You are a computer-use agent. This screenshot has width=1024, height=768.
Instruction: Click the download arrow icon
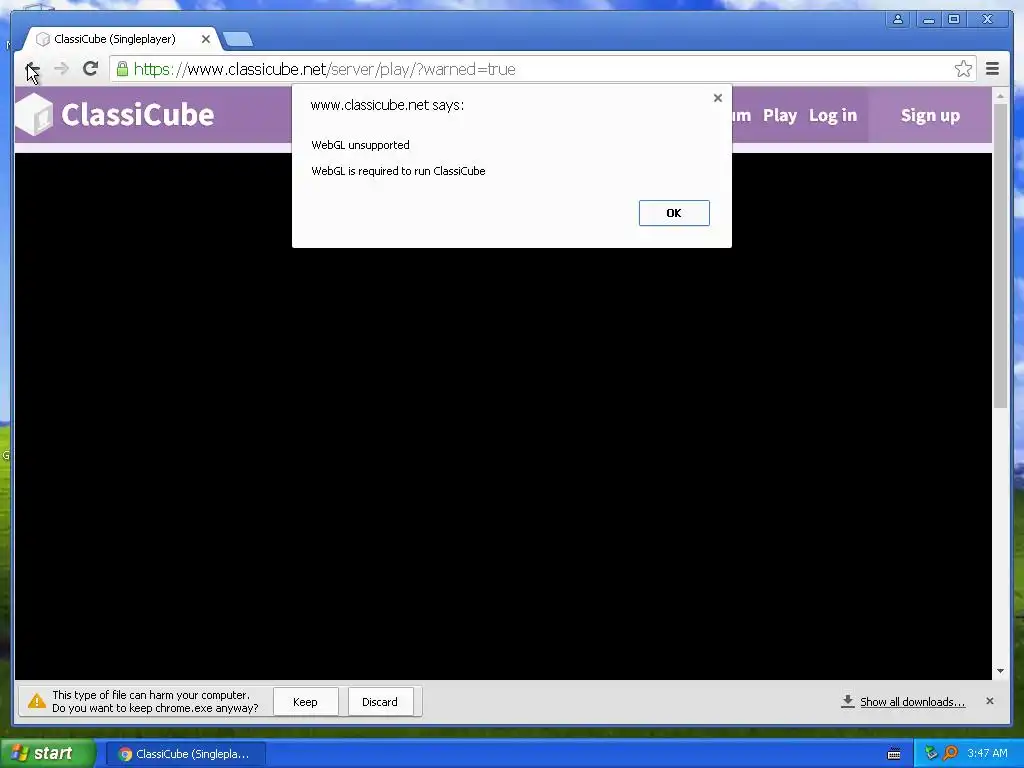(848, 701)
